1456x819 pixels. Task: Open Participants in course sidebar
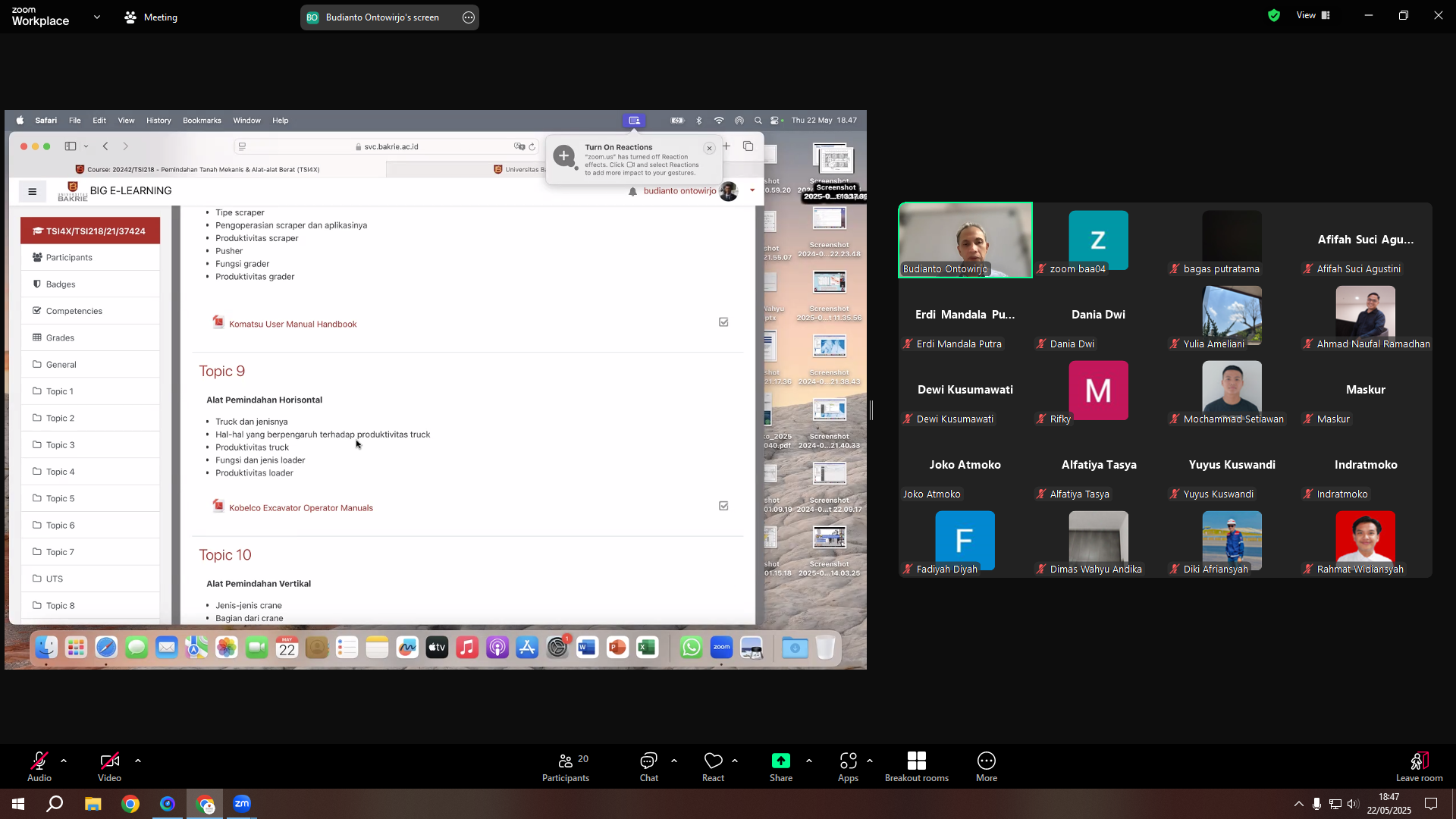[90, 257]
